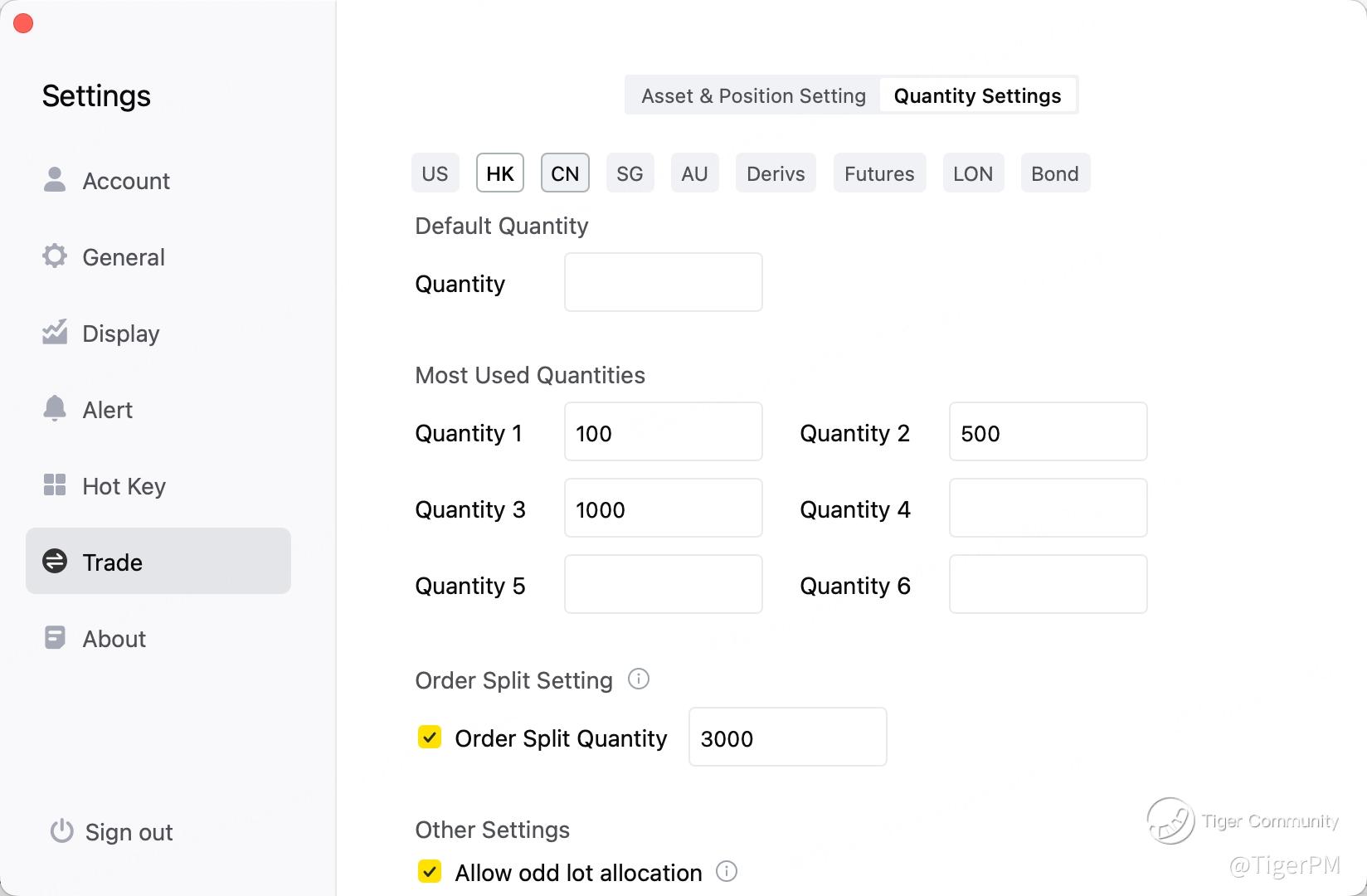View info about odd lot allocation
This screenshot has width=1367, height=896.
click(727, 872)
